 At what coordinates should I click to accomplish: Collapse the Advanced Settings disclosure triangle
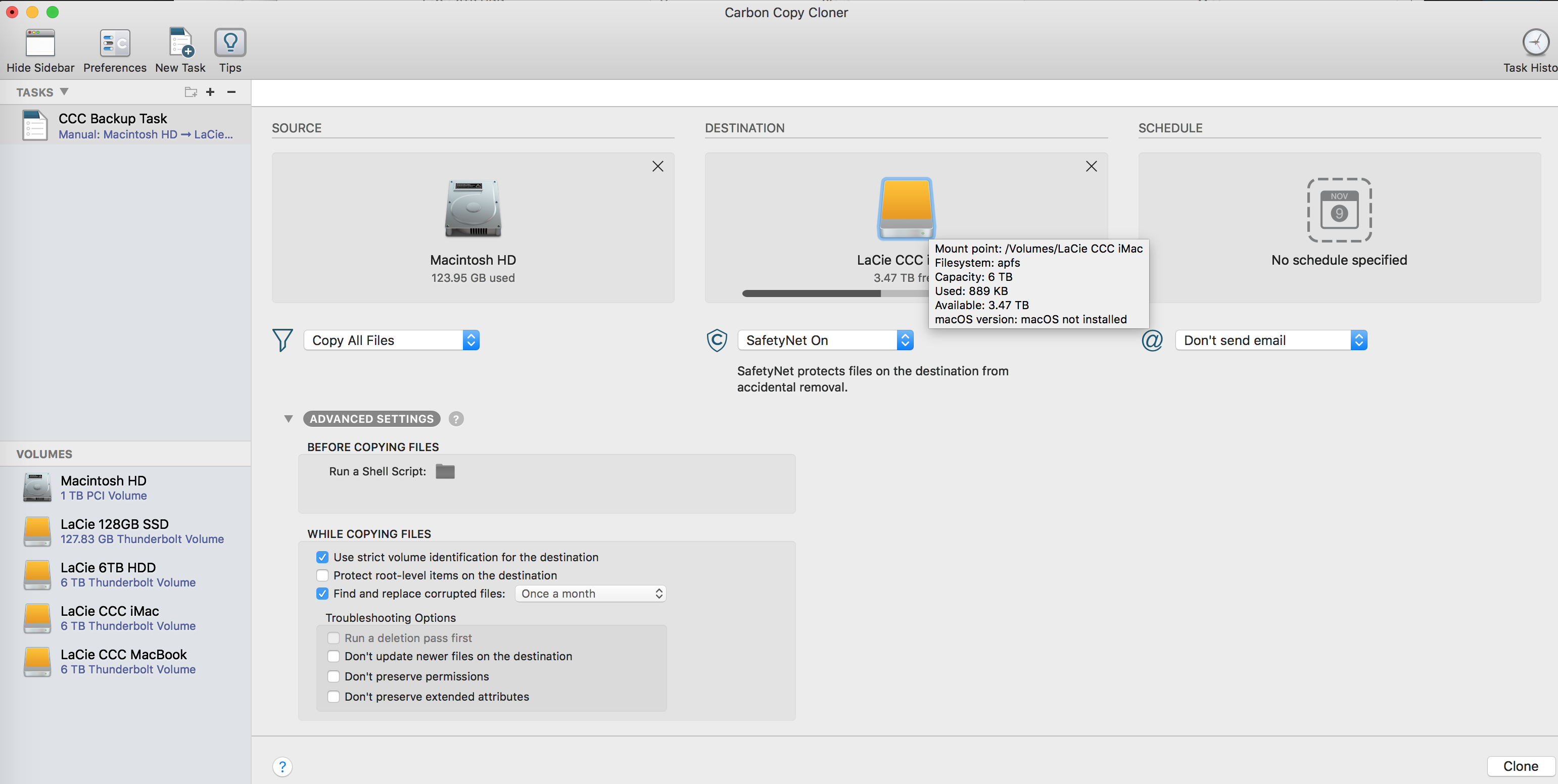click(x=289, y=419)
